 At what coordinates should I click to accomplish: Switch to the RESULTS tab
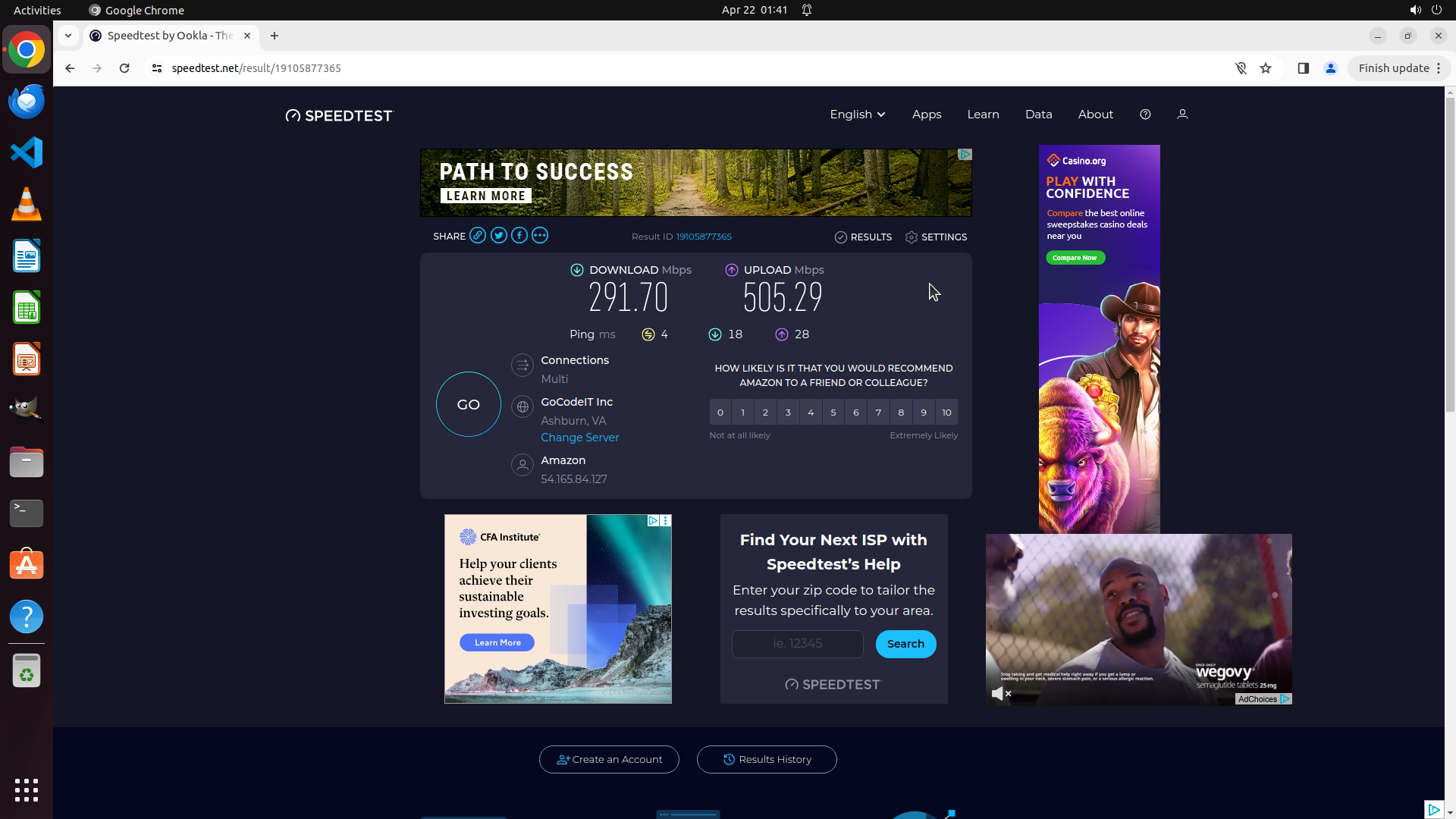[x=863, y=237]
